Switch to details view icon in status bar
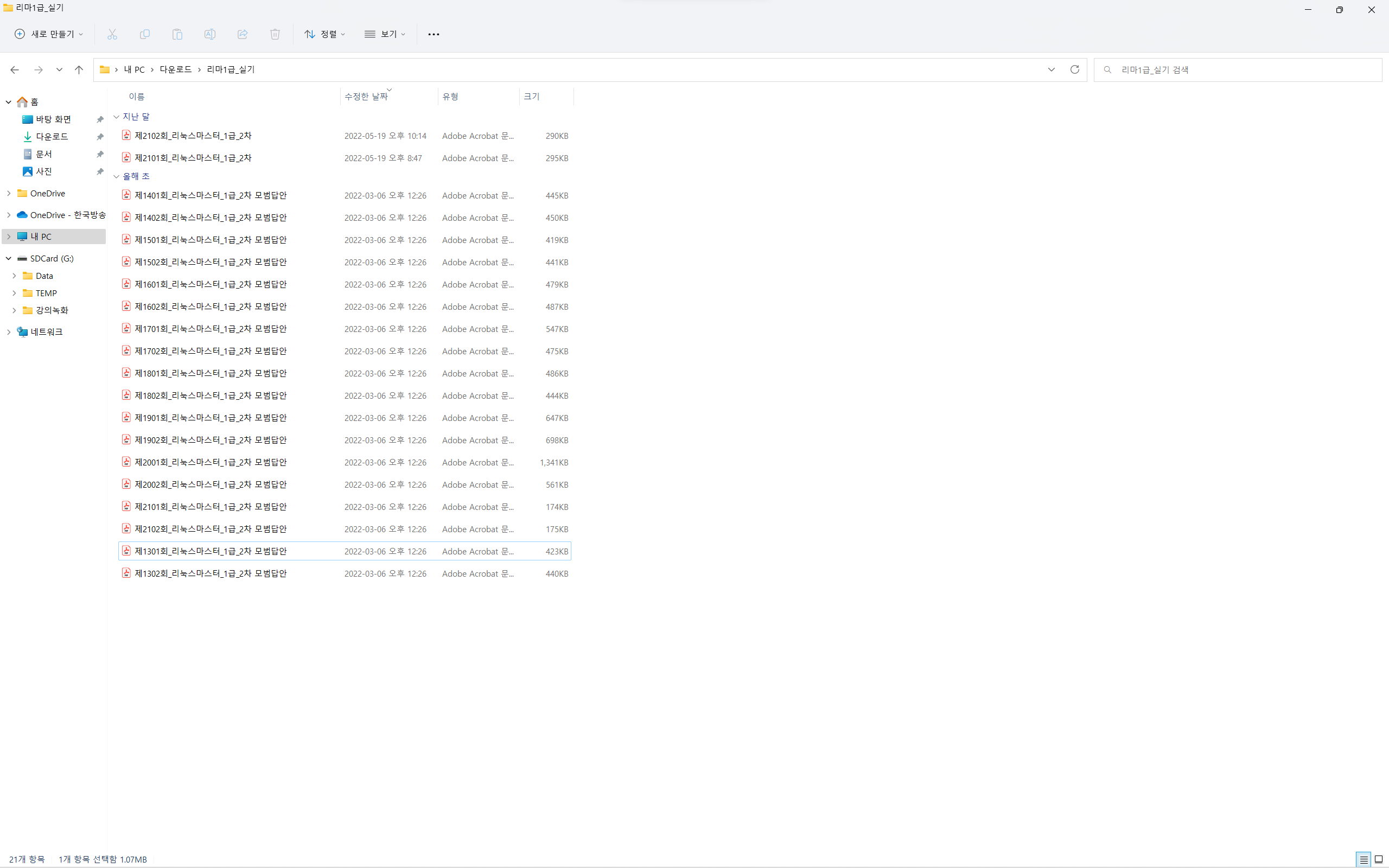Image resolution: width=1389 pixels, height=868 pixels. [x=1363, y=859]
